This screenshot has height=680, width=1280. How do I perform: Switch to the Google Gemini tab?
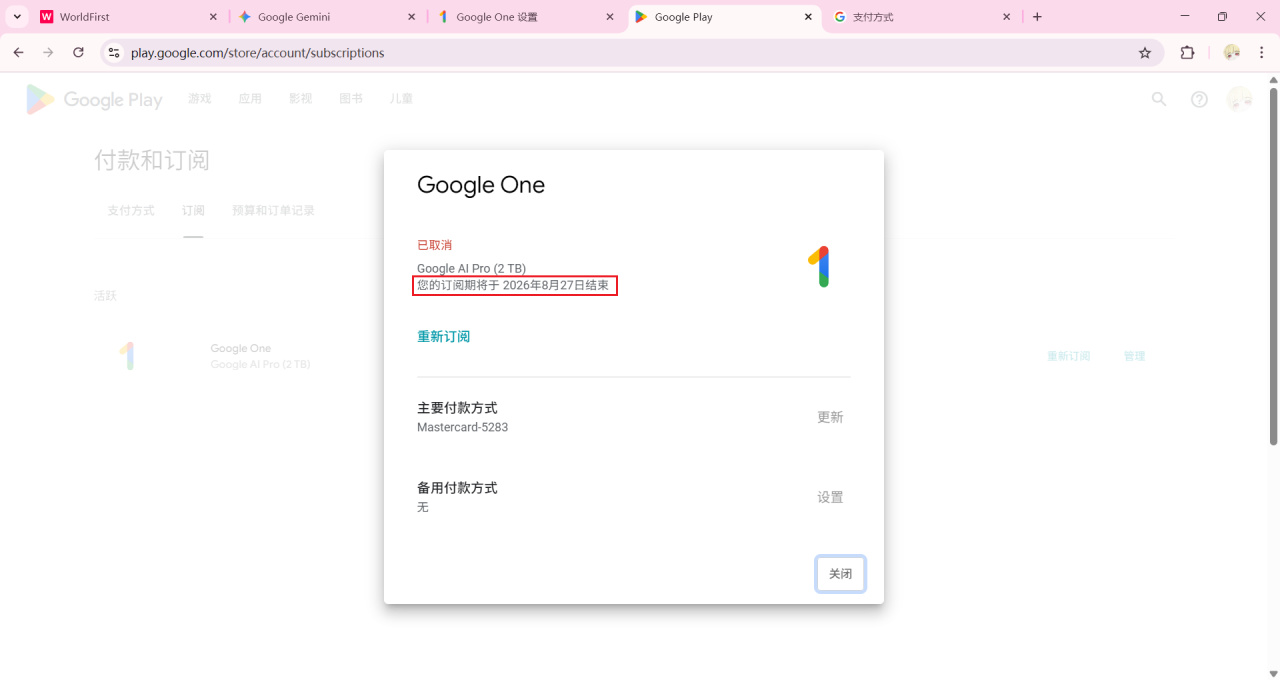[x=327, y=17]
